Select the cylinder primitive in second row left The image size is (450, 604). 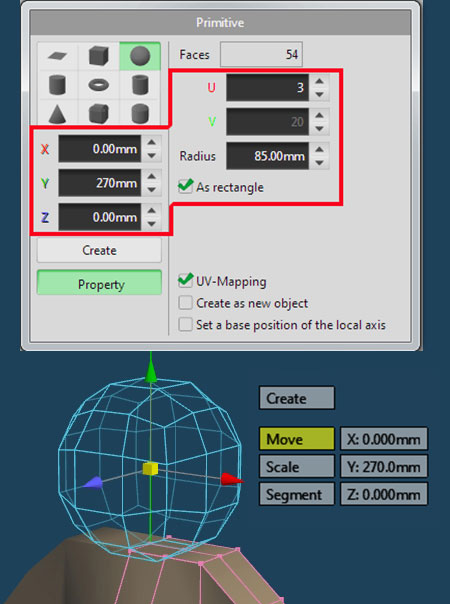(x=58, y=85)
